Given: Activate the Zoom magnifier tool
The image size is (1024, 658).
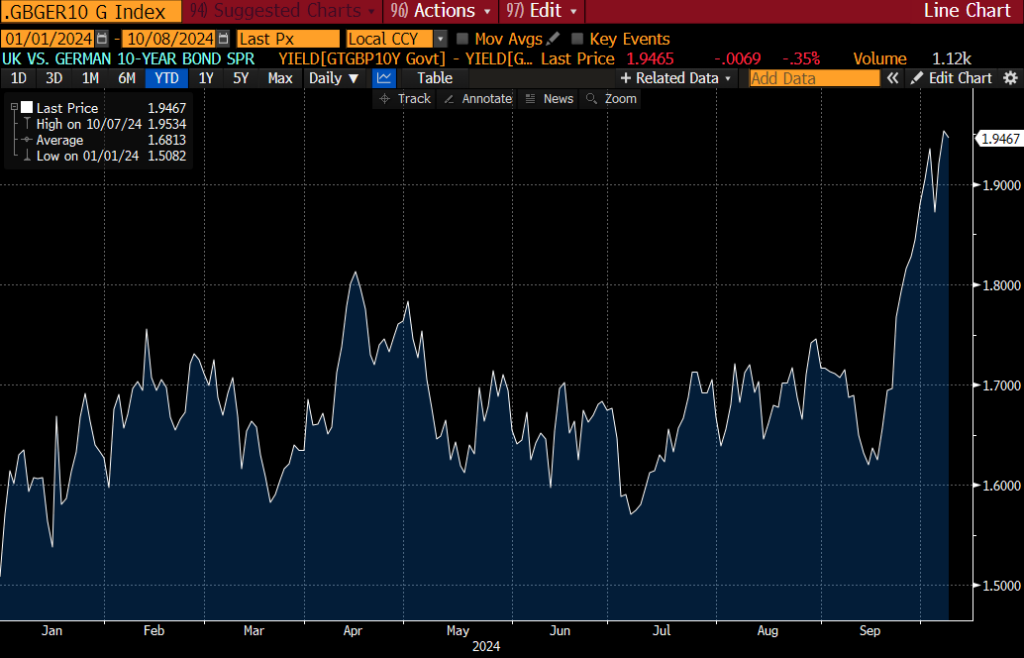Looking at the screenshot, I should 611,98.
